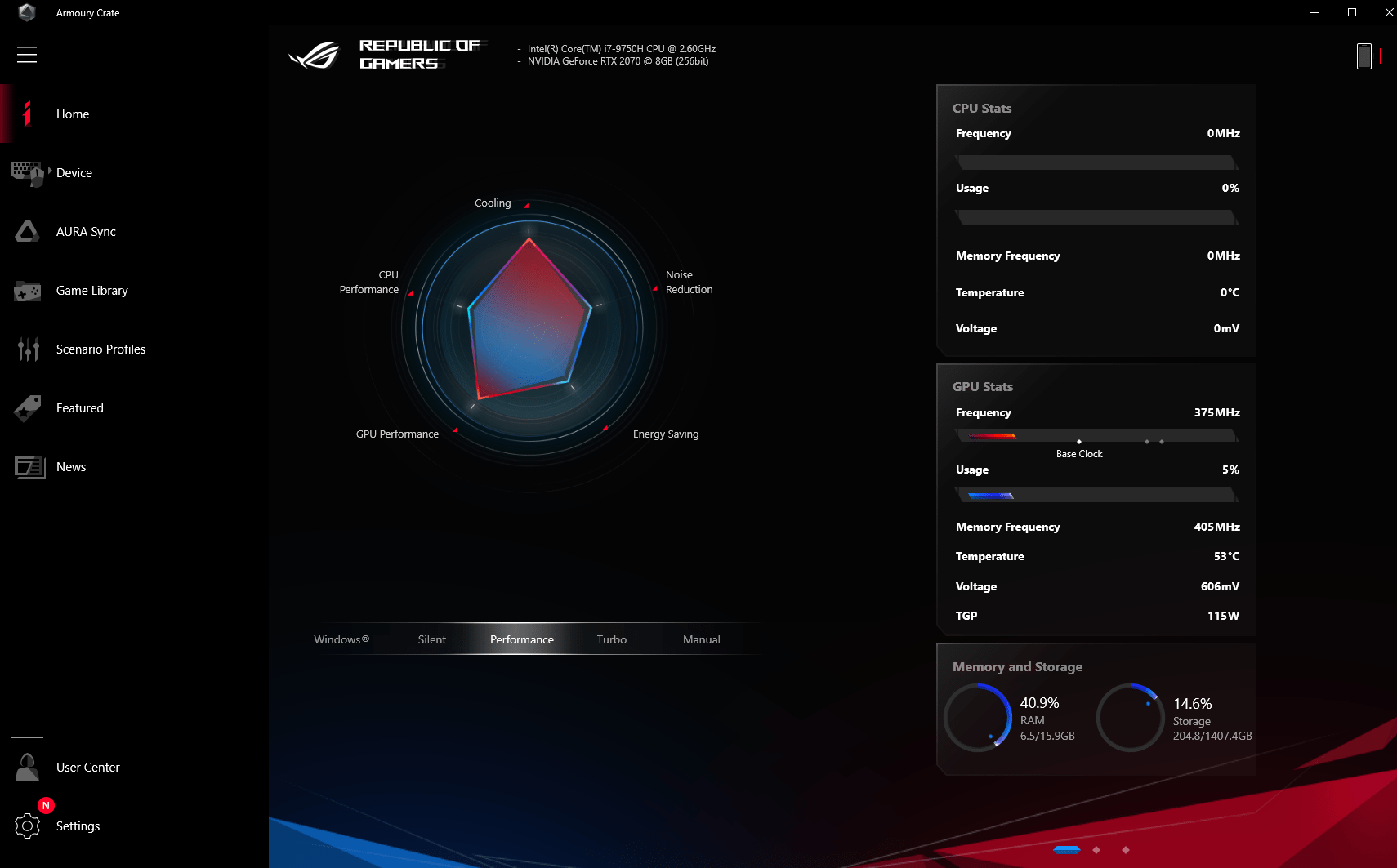Minimize the Armoury Crate window
This screenshot has height=868, width=1397.
(1314, 12)
